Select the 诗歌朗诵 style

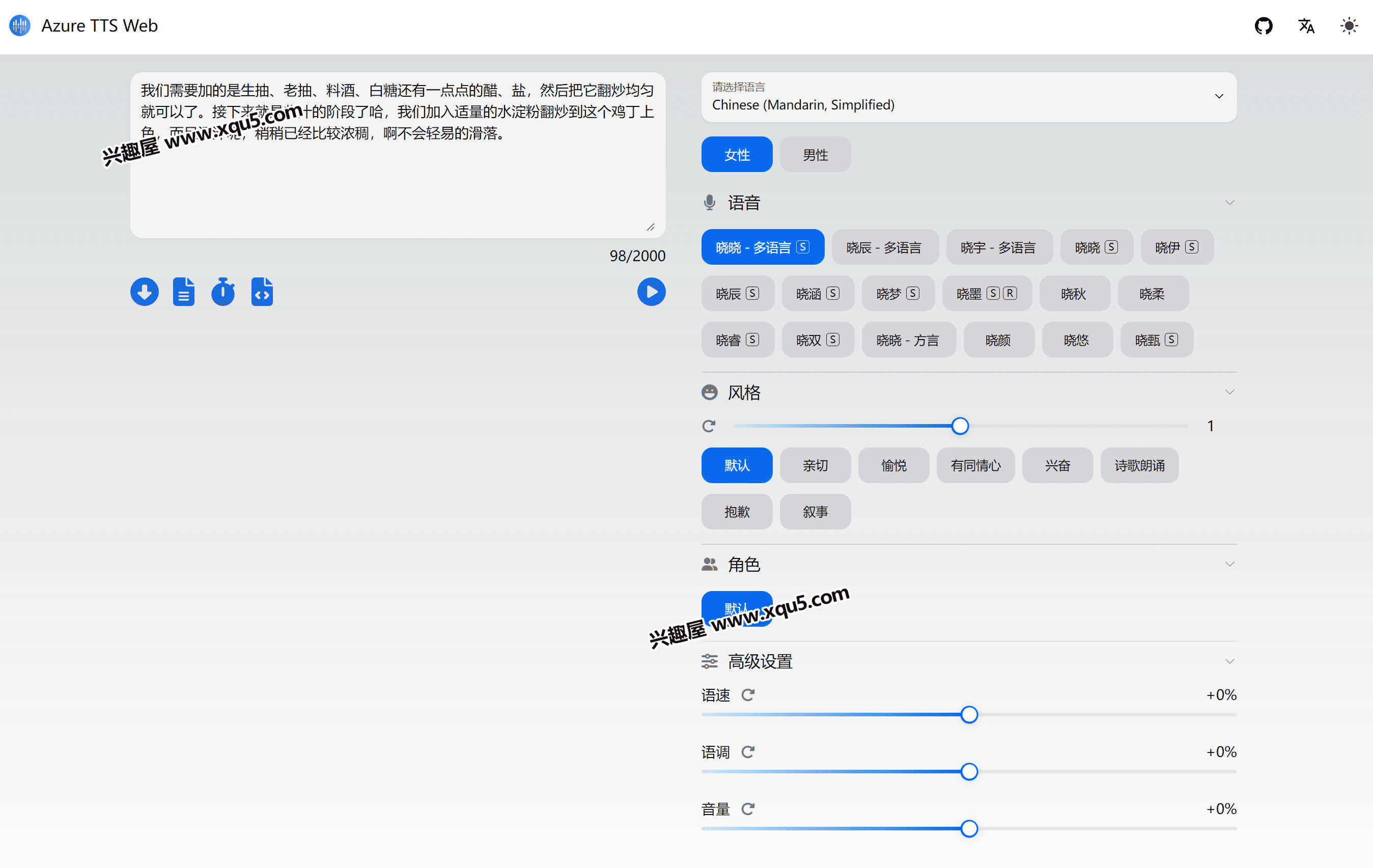click(x=1139, y=465)
